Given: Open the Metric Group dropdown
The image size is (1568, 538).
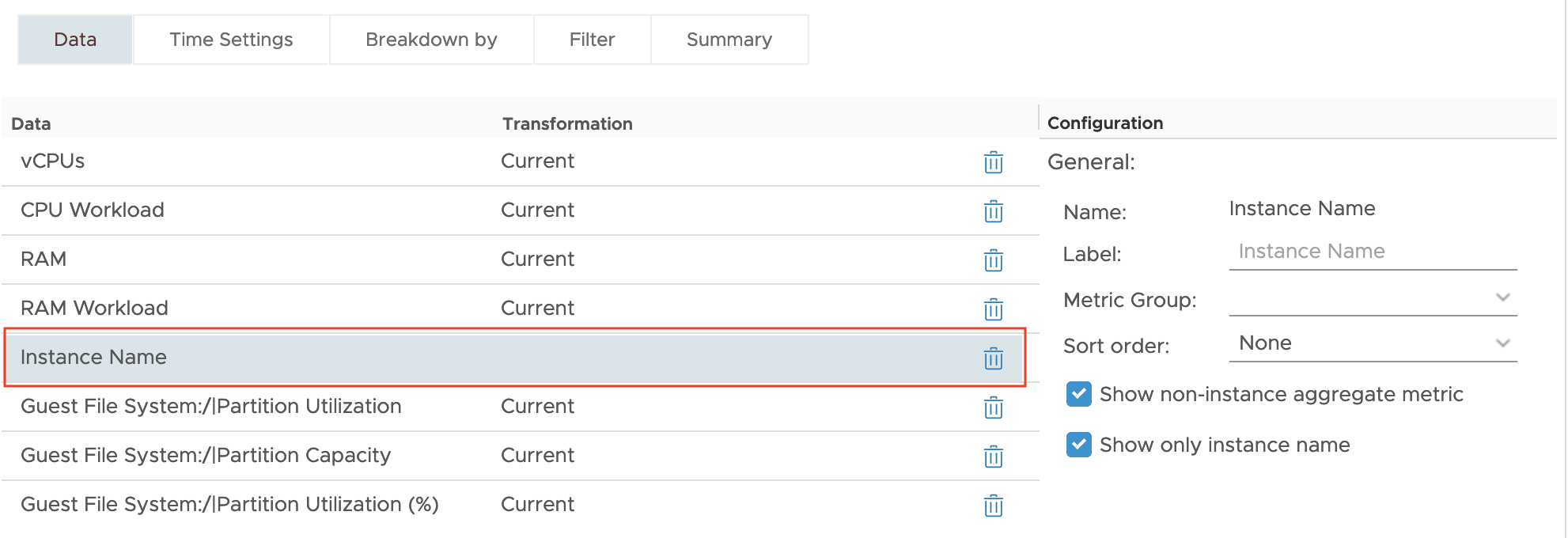Looking at the screenshot, I should pos(1373,299).
